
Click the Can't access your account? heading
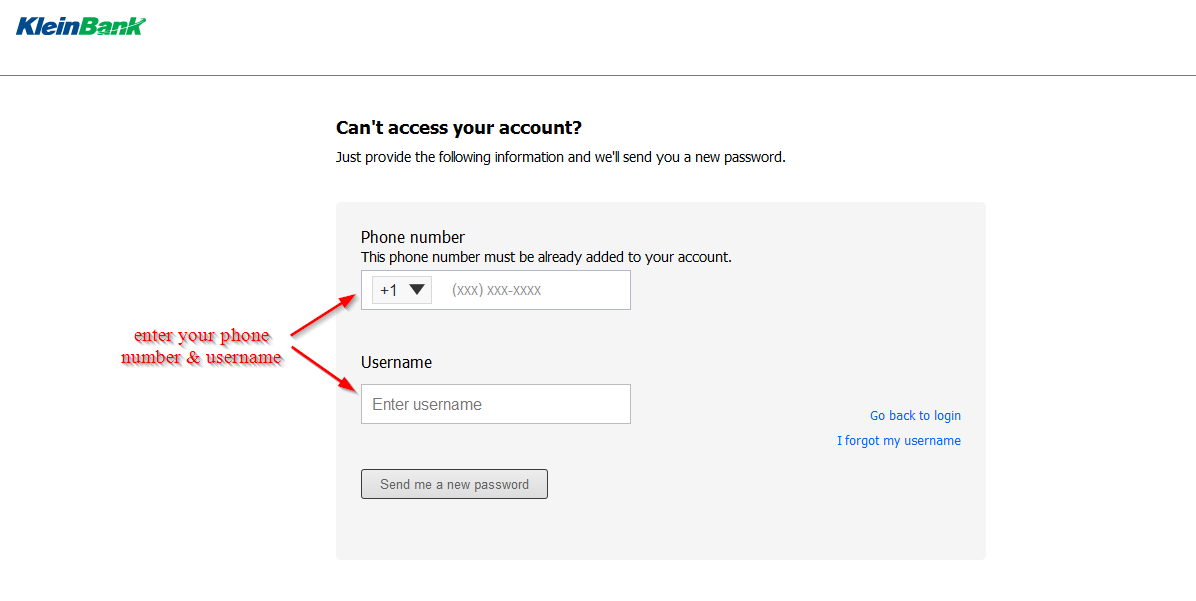[459, 127]
